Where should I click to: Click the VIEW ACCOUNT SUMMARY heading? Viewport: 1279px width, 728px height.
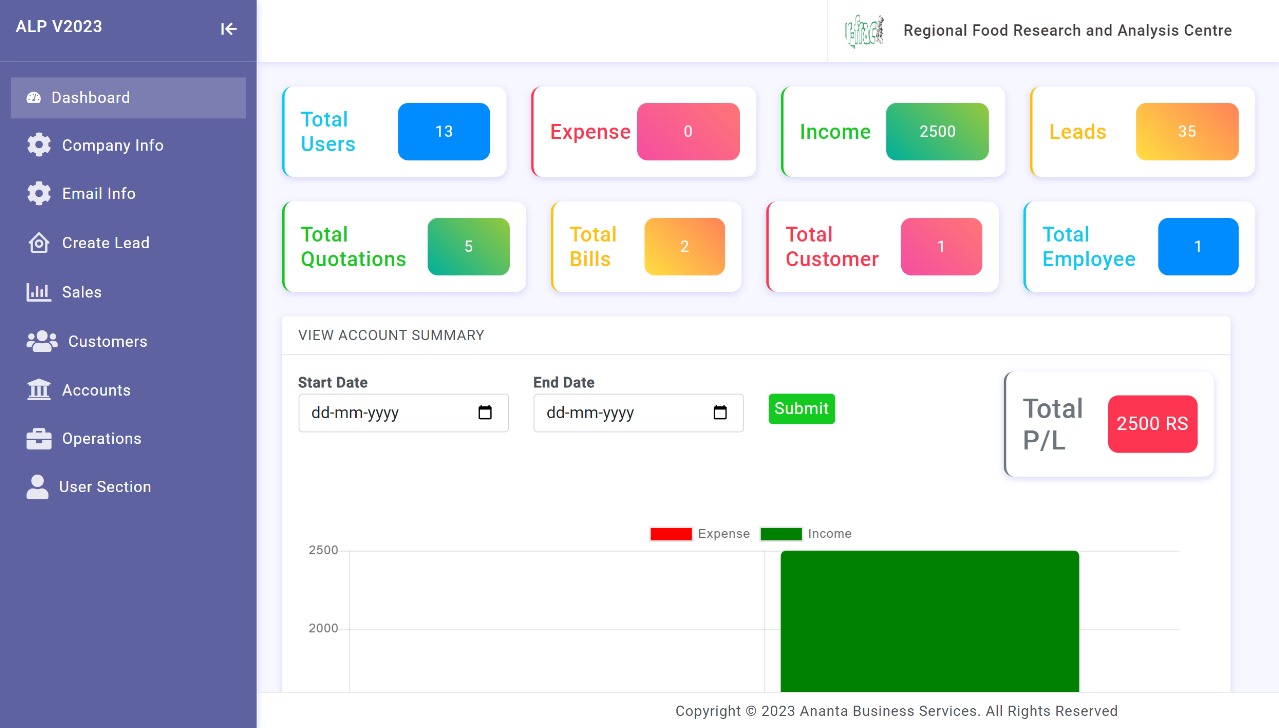point(391,336)
